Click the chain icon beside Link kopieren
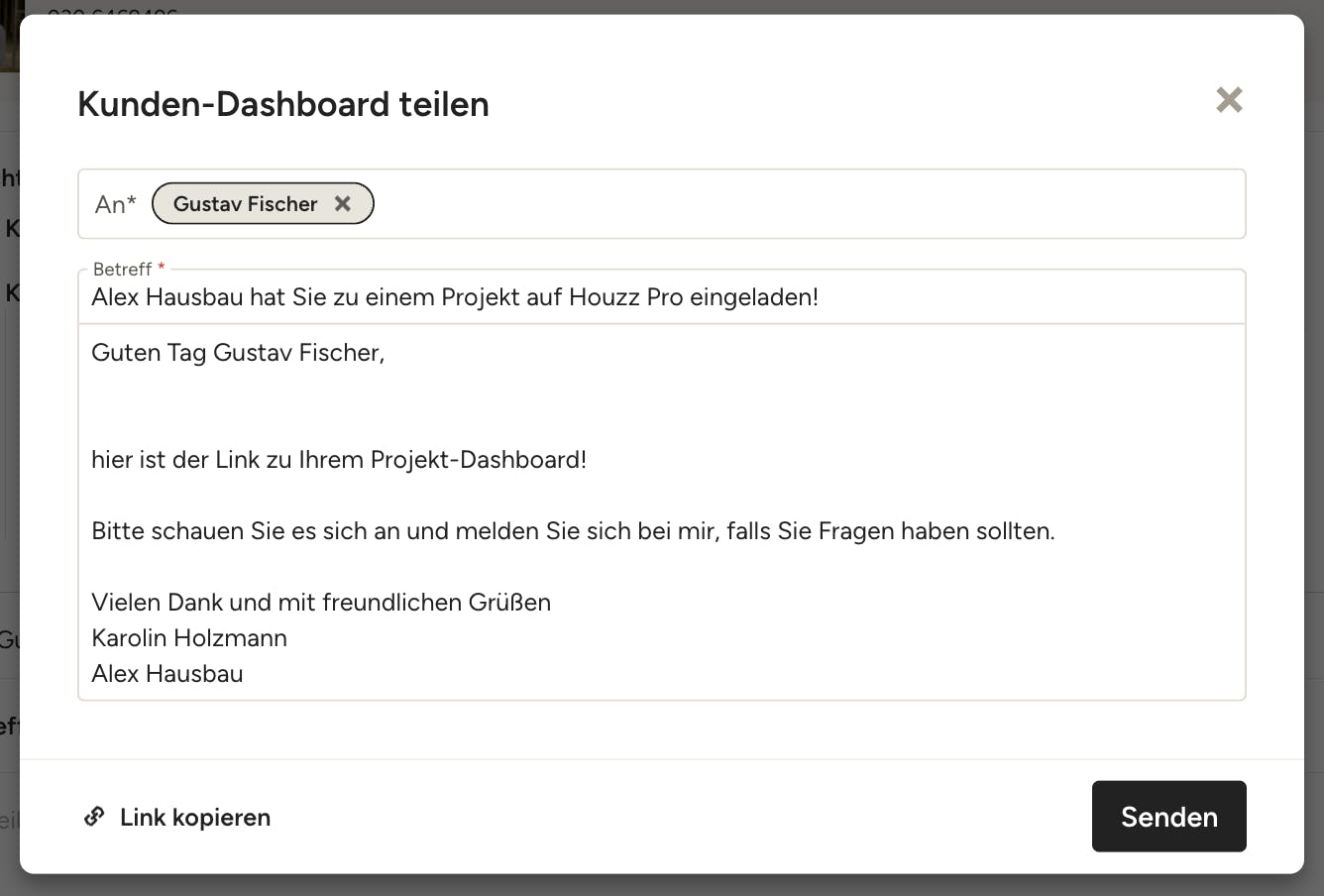 click(94, 817)
